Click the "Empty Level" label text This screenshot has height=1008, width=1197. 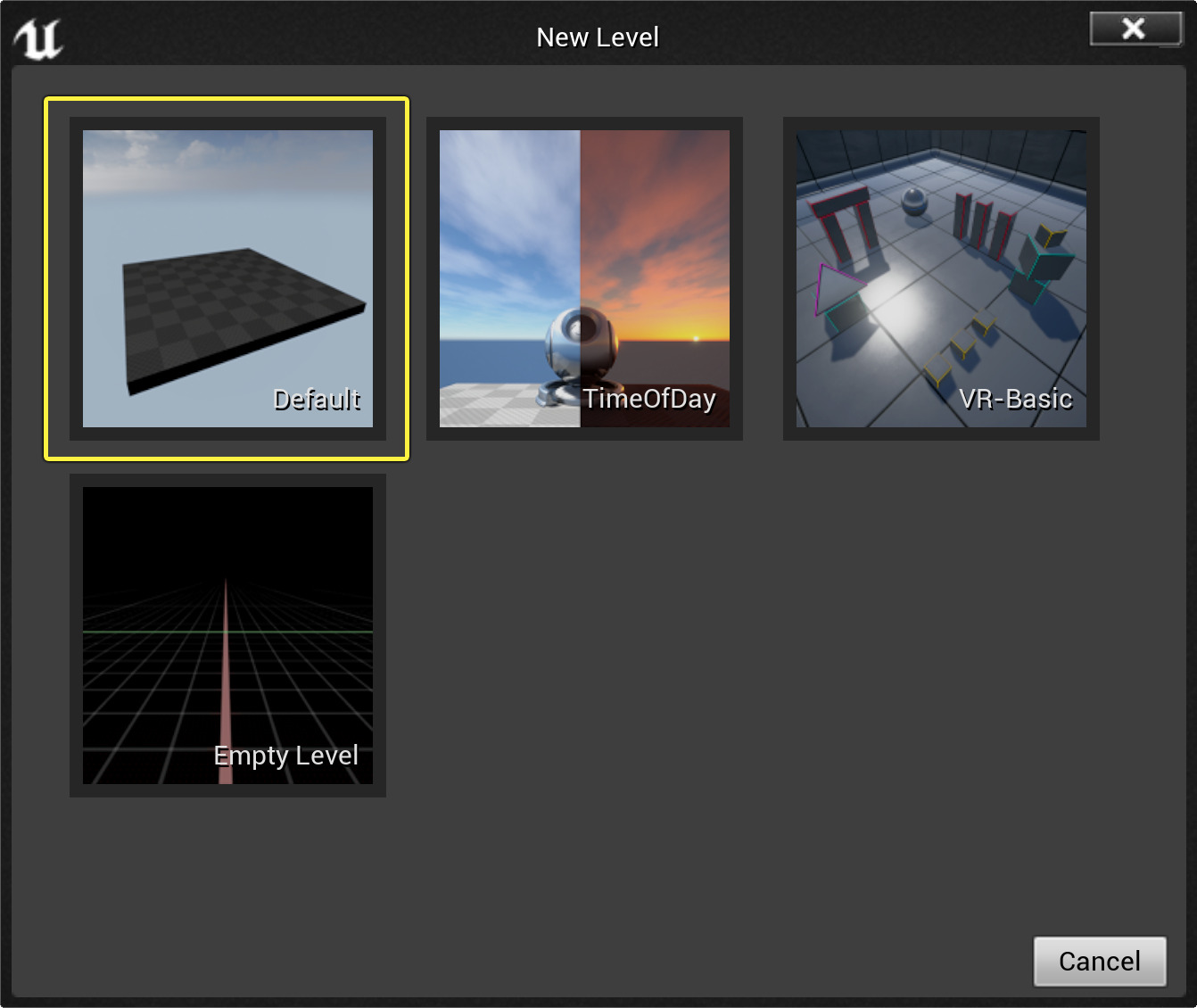pyautogui.click(x=285, y=756)
